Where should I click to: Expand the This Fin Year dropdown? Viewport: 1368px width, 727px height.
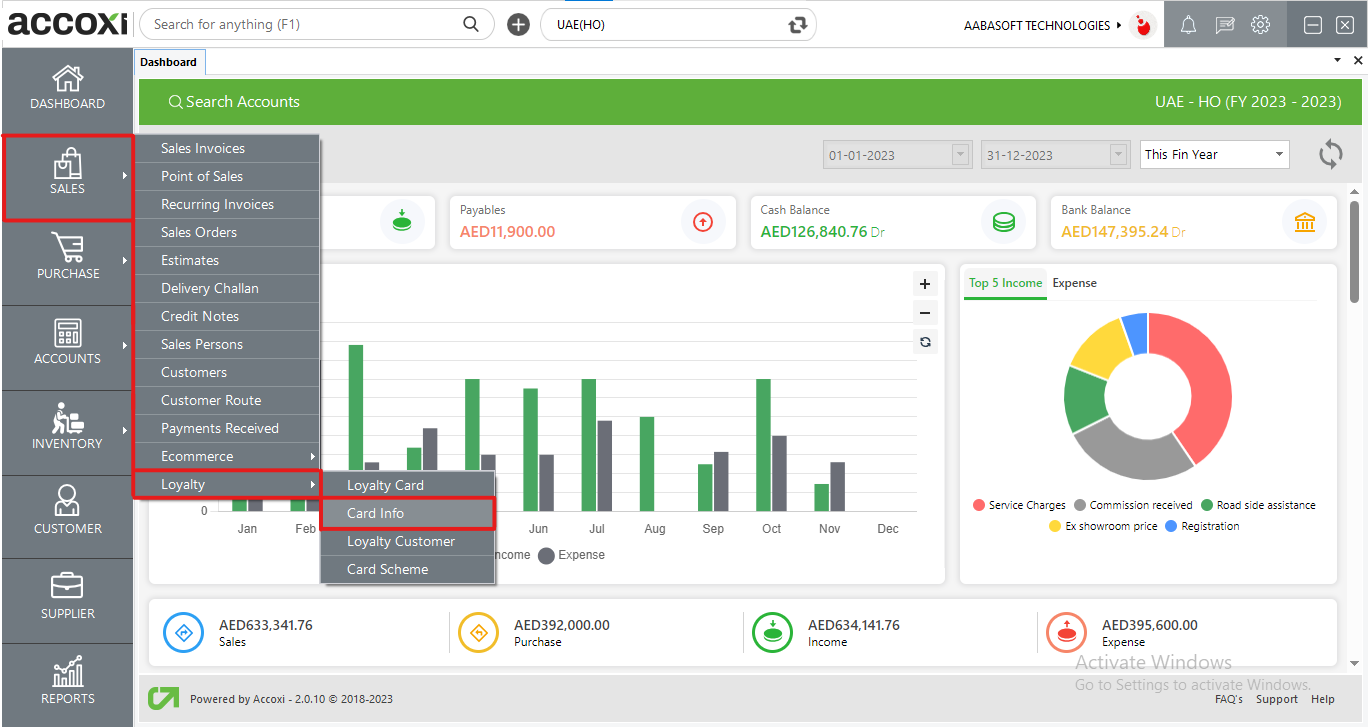click(x=1214, y=154)
